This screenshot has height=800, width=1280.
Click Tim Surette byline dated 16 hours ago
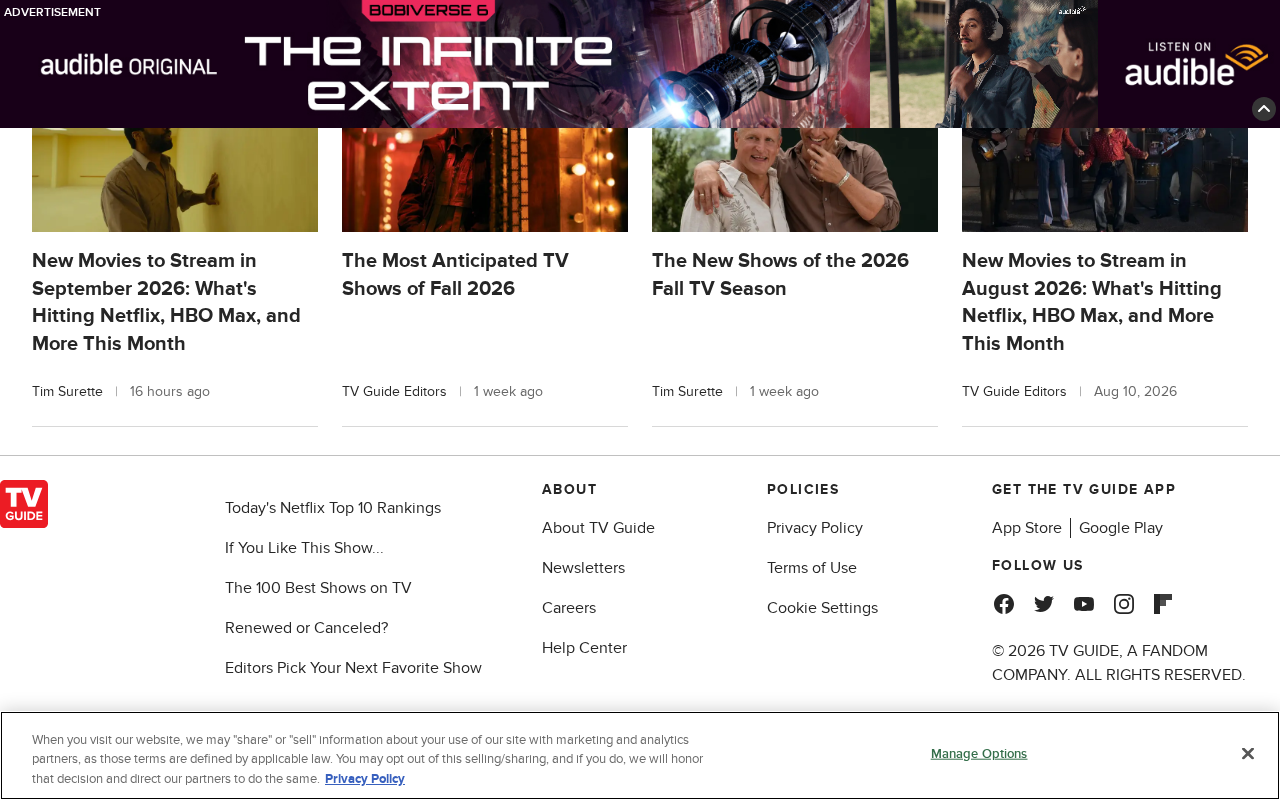(x=67, y=392)
